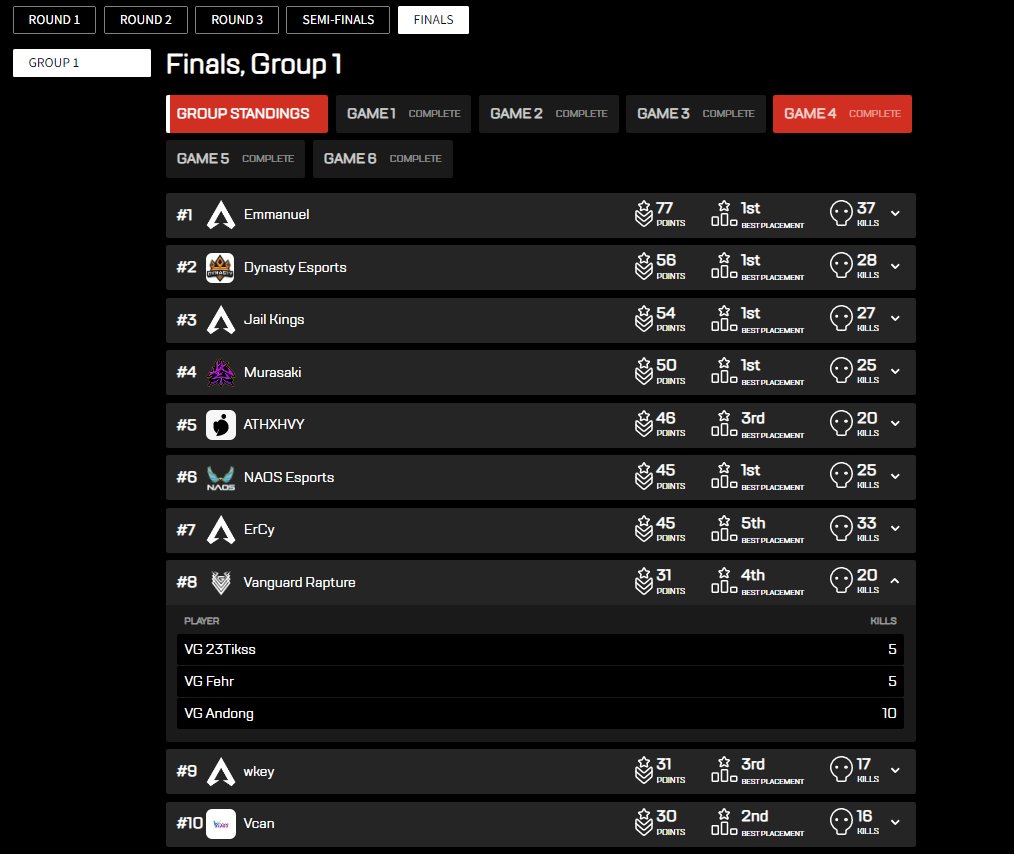
Task: Click Emmanuel's best placement podium icon
Action: (x=724, y=213)
